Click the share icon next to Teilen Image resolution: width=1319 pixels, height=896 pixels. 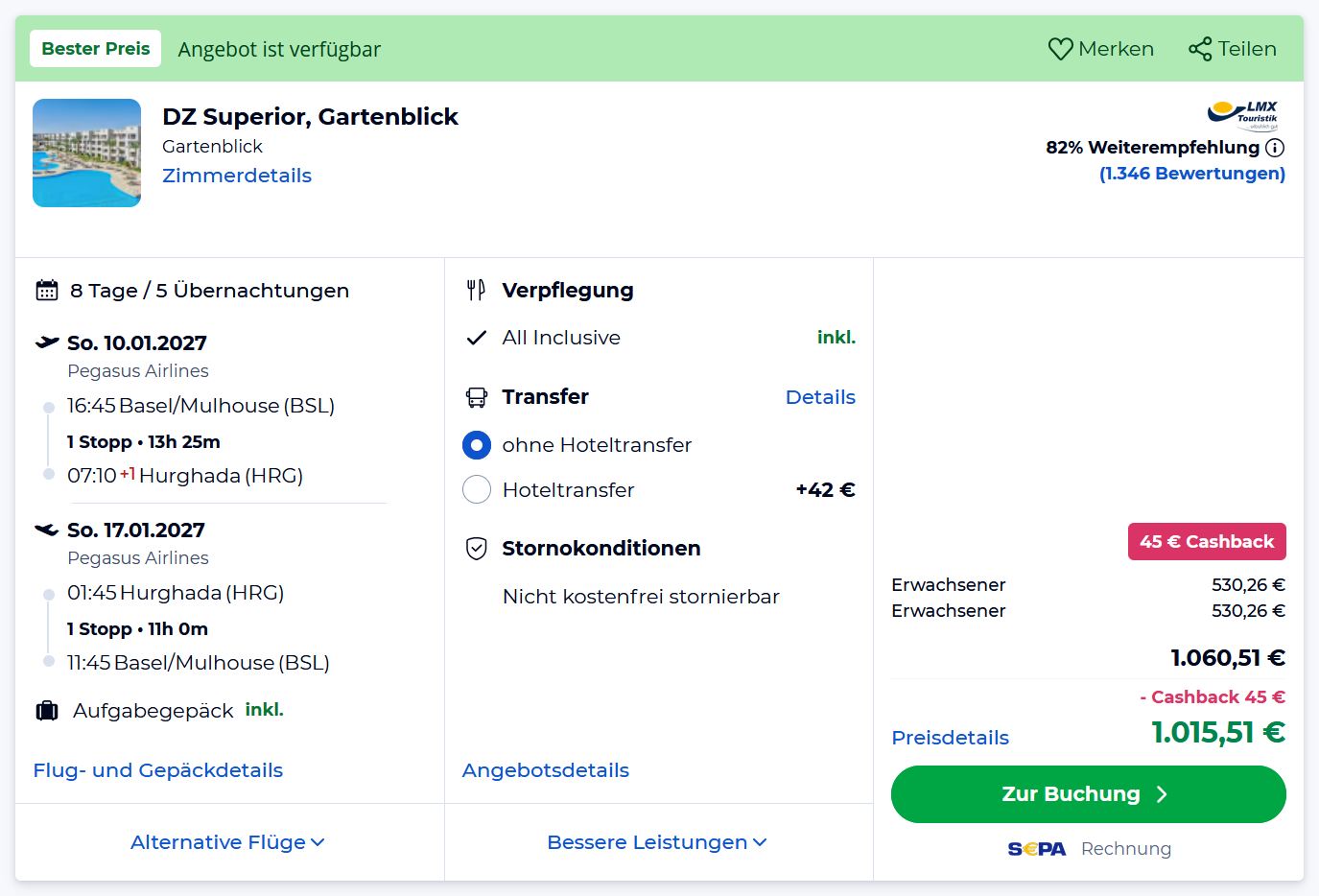pyautogui.click(x=1200, y=49)
